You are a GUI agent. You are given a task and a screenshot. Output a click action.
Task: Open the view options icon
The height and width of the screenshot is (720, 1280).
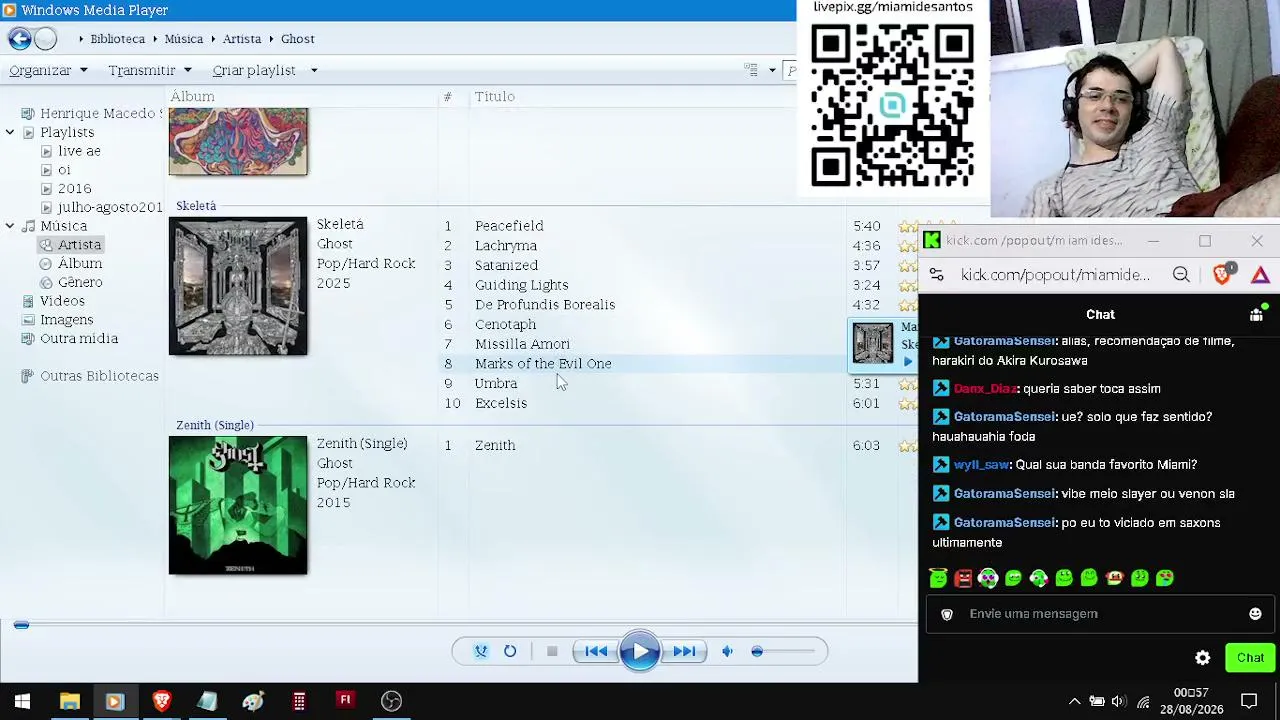(x=751, y=70)
